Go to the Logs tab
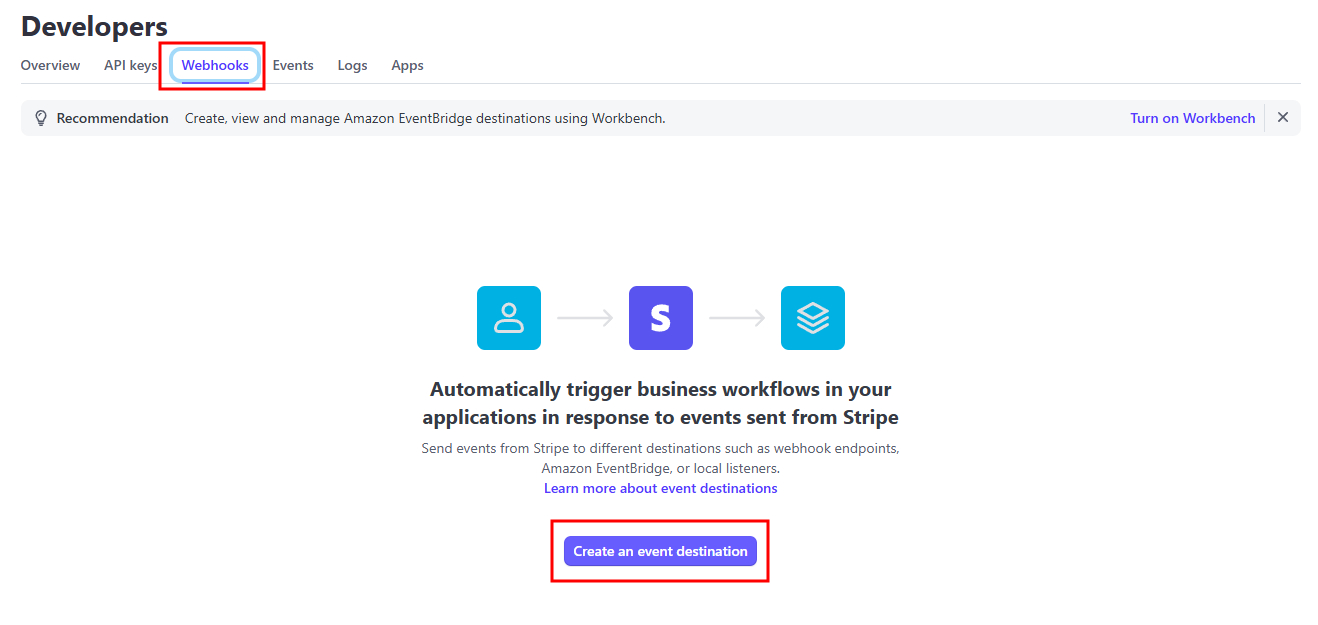Image resolution: width=1318 pixels, height=625 pixels. (x=352, y=65)
